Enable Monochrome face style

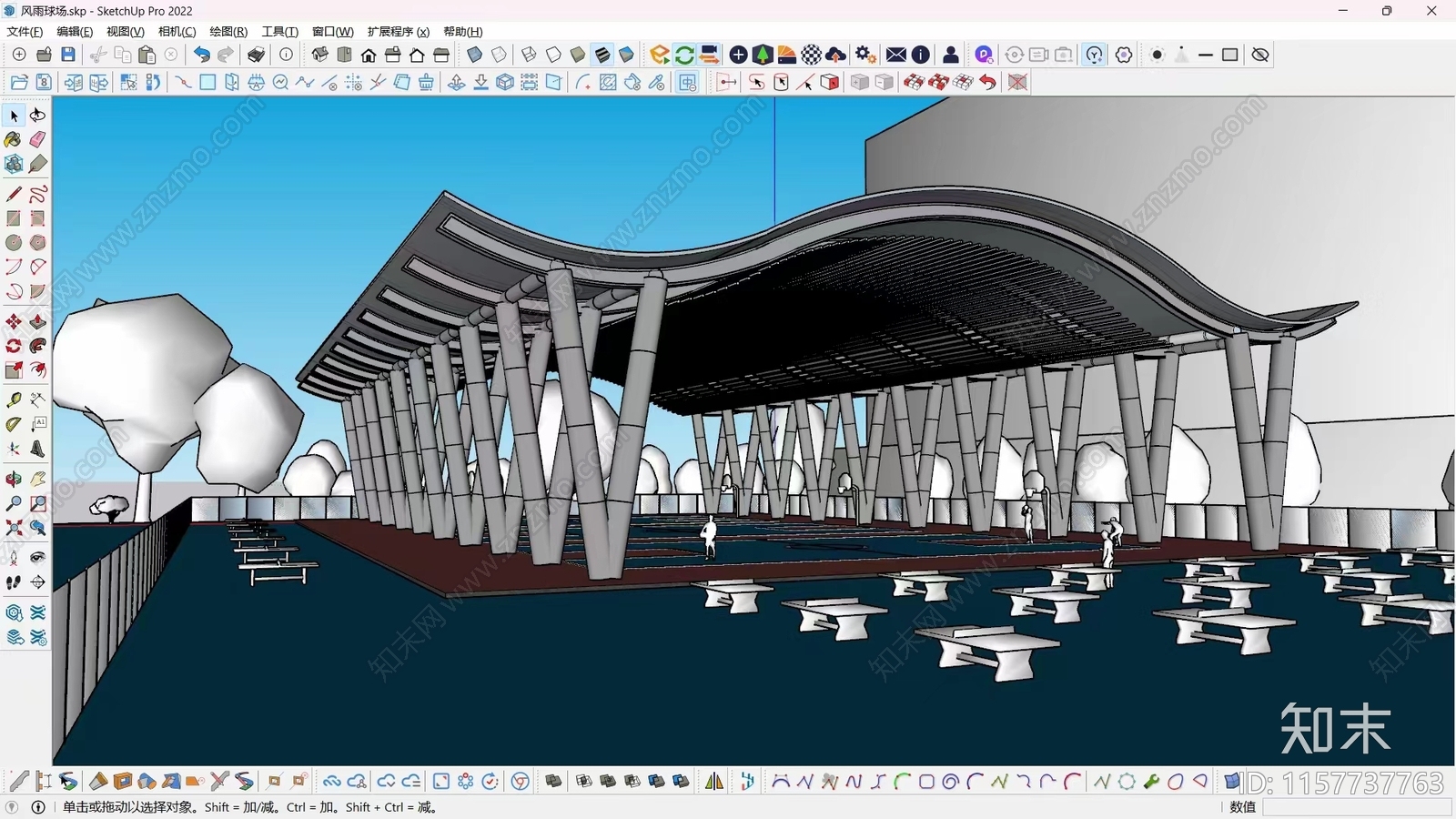click(x=626, y=55)
